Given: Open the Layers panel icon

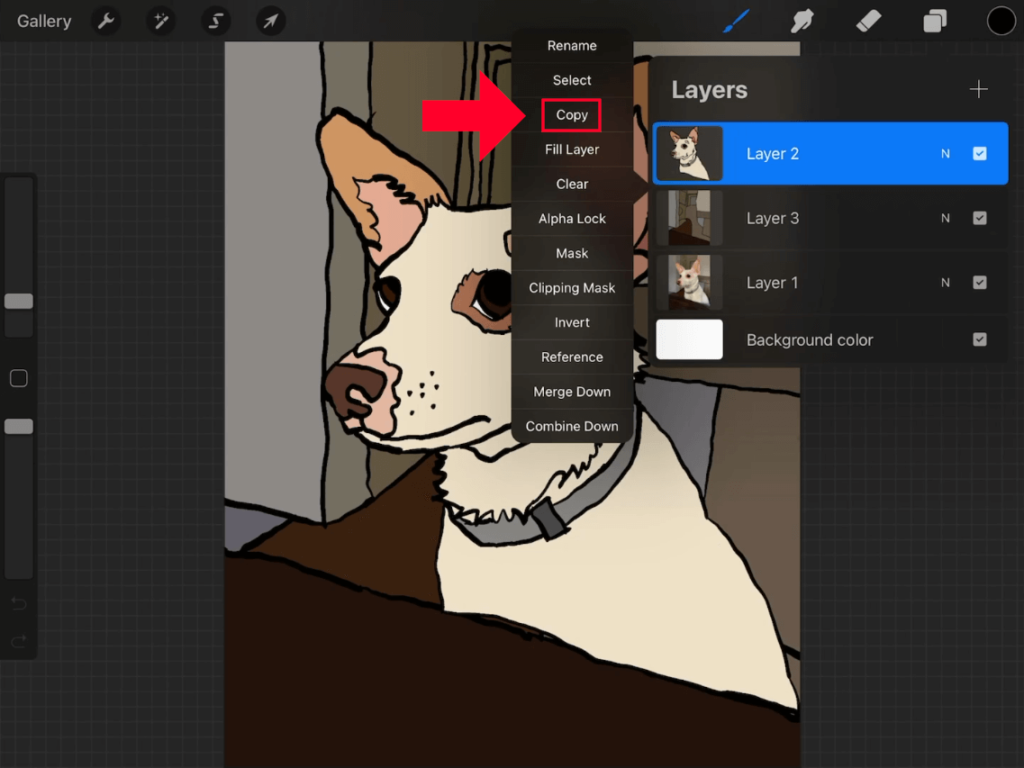Looking at the screenshot, I should point(934,20).
